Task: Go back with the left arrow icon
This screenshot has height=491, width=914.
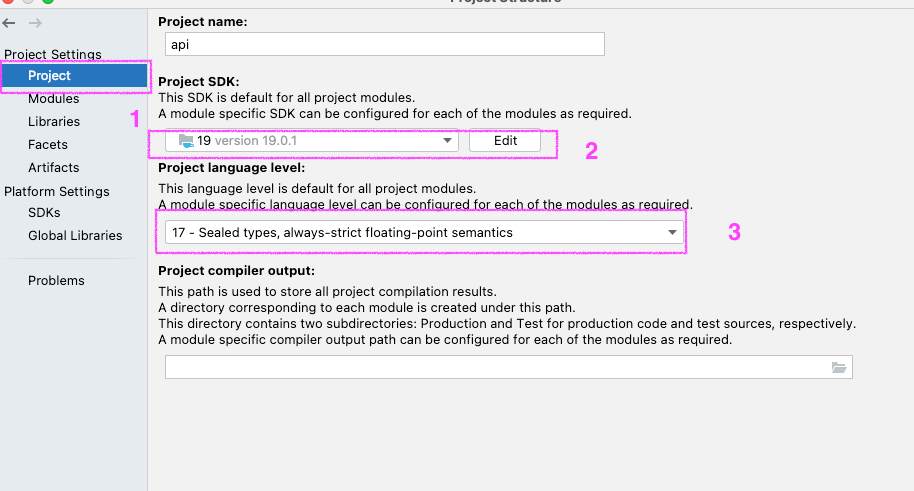Action: [x=9, y=23]
